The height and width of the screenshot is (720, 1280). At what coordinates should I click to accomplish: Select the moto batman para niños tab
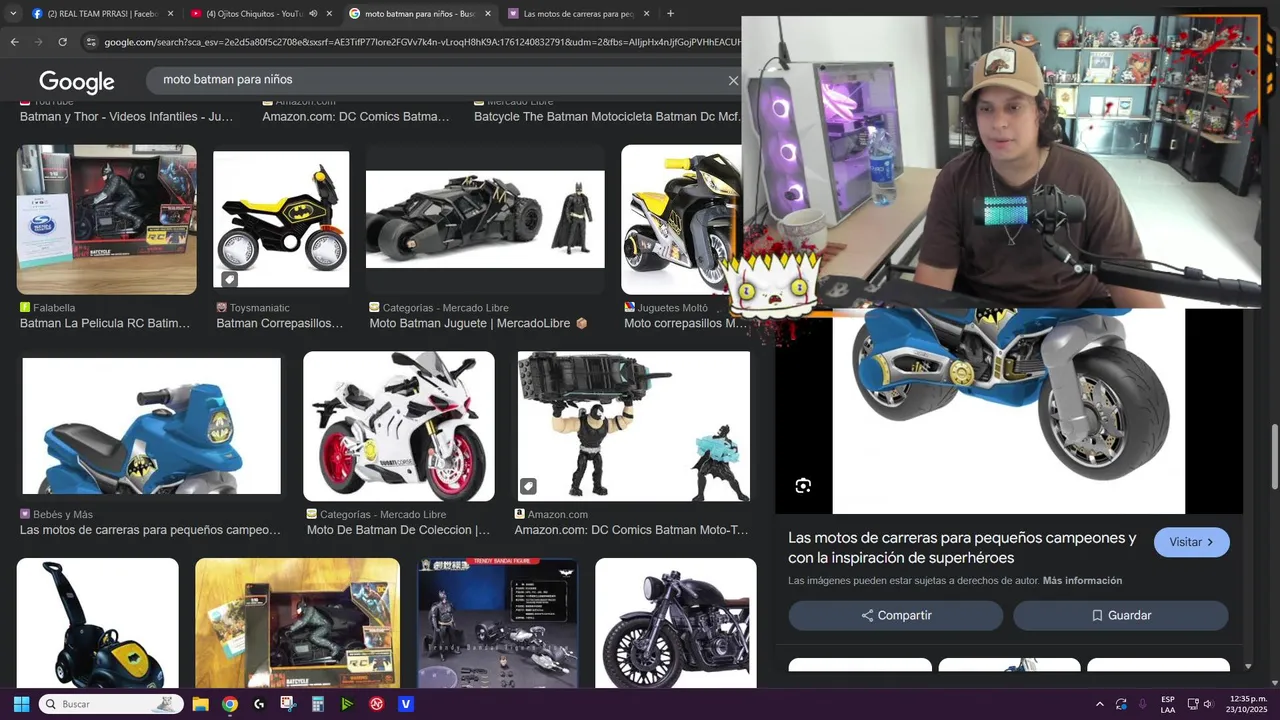click(x=420, y=14)
